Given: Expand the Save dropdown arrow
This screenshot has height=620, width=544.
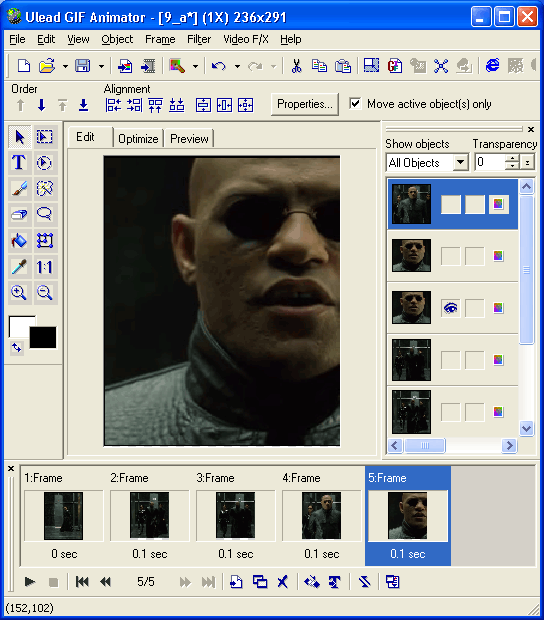Looking at the screenshot, I should tap(101, 66).
